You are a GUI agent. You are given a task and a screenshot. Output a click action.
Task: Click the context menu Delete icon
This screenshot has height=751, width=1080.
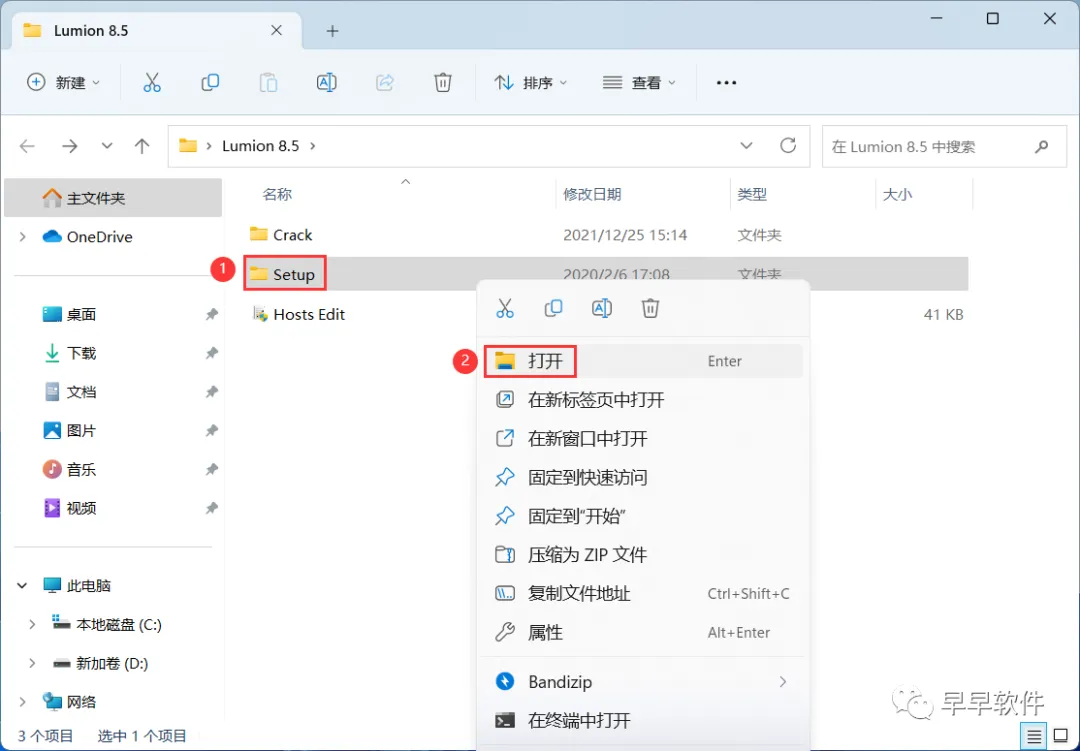tap(650, 308)
